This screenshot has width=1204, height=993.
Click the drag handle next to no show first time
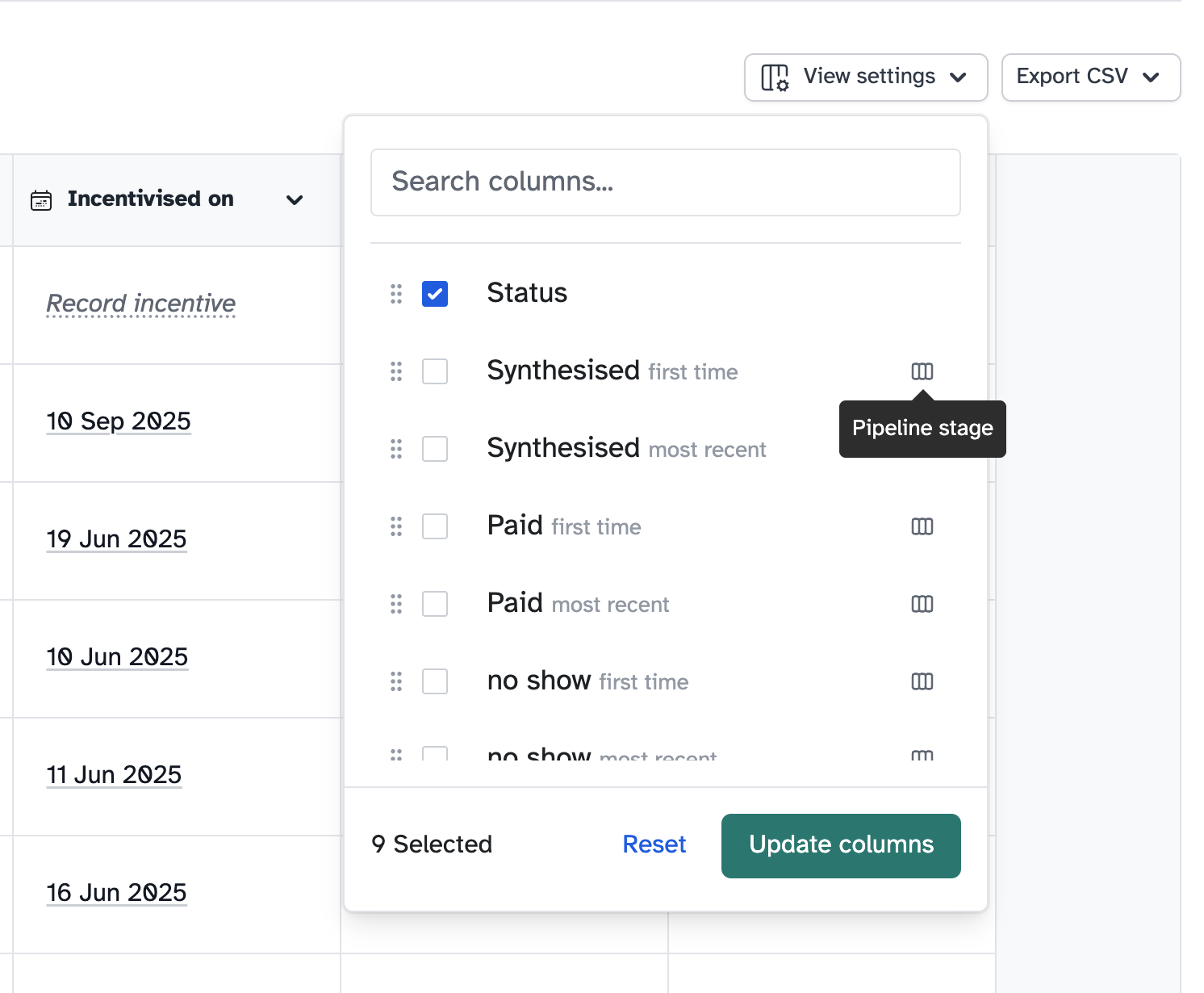(395, 681)
